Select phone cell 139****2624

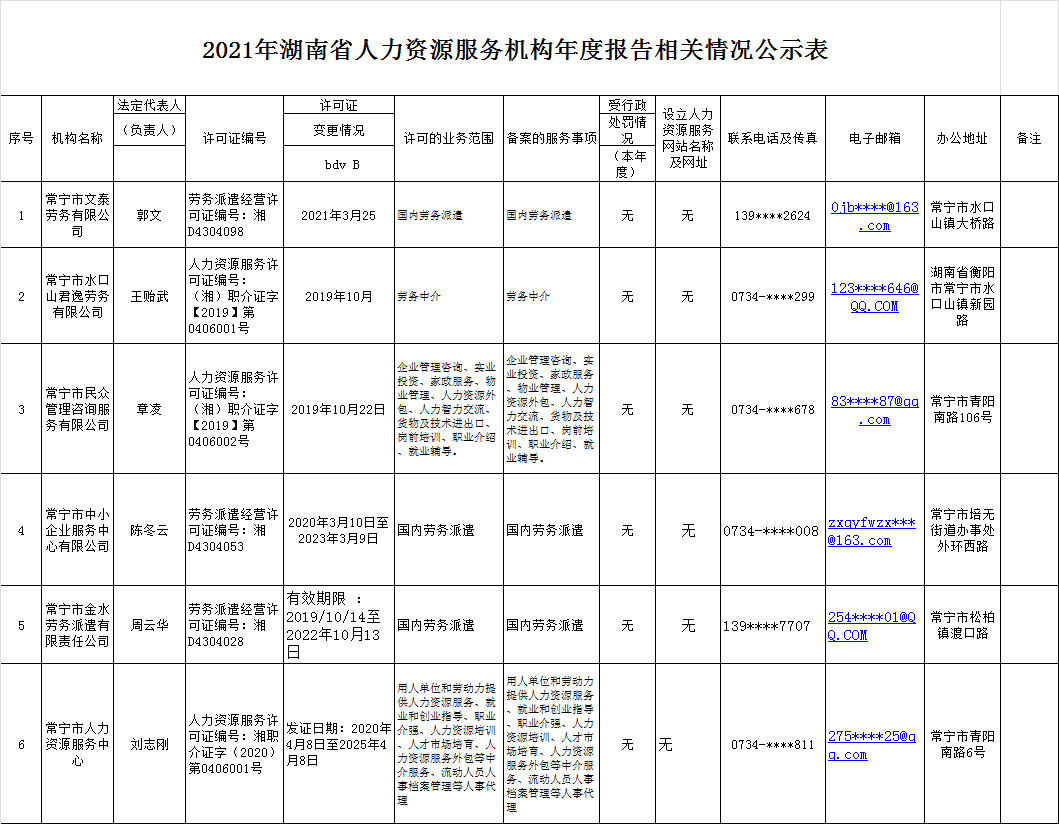tap(773, 215)
